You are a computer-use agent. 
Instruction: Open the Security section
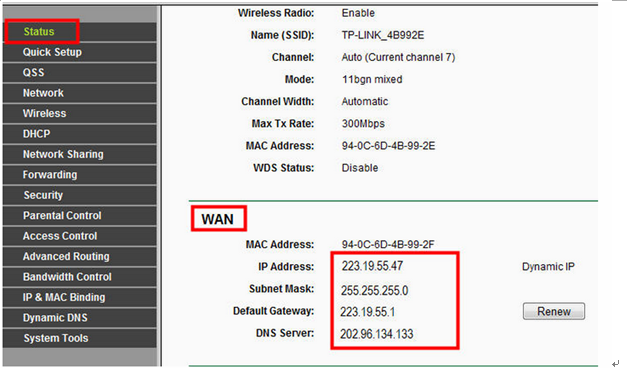tap(43, 195)
